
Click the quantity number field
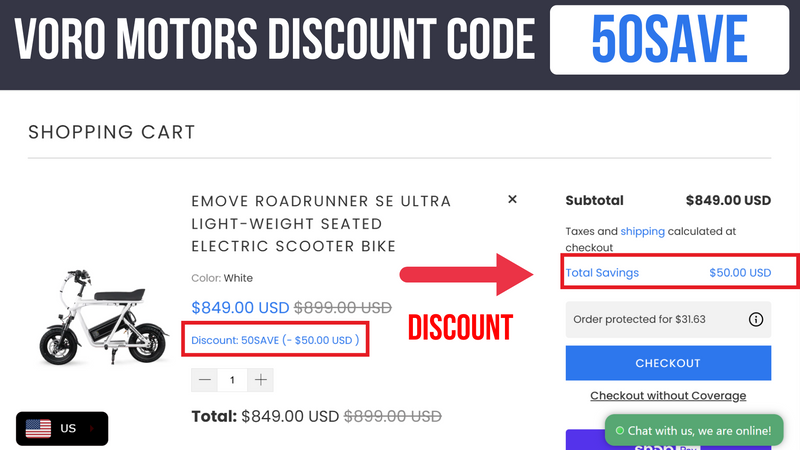[232, 380]
